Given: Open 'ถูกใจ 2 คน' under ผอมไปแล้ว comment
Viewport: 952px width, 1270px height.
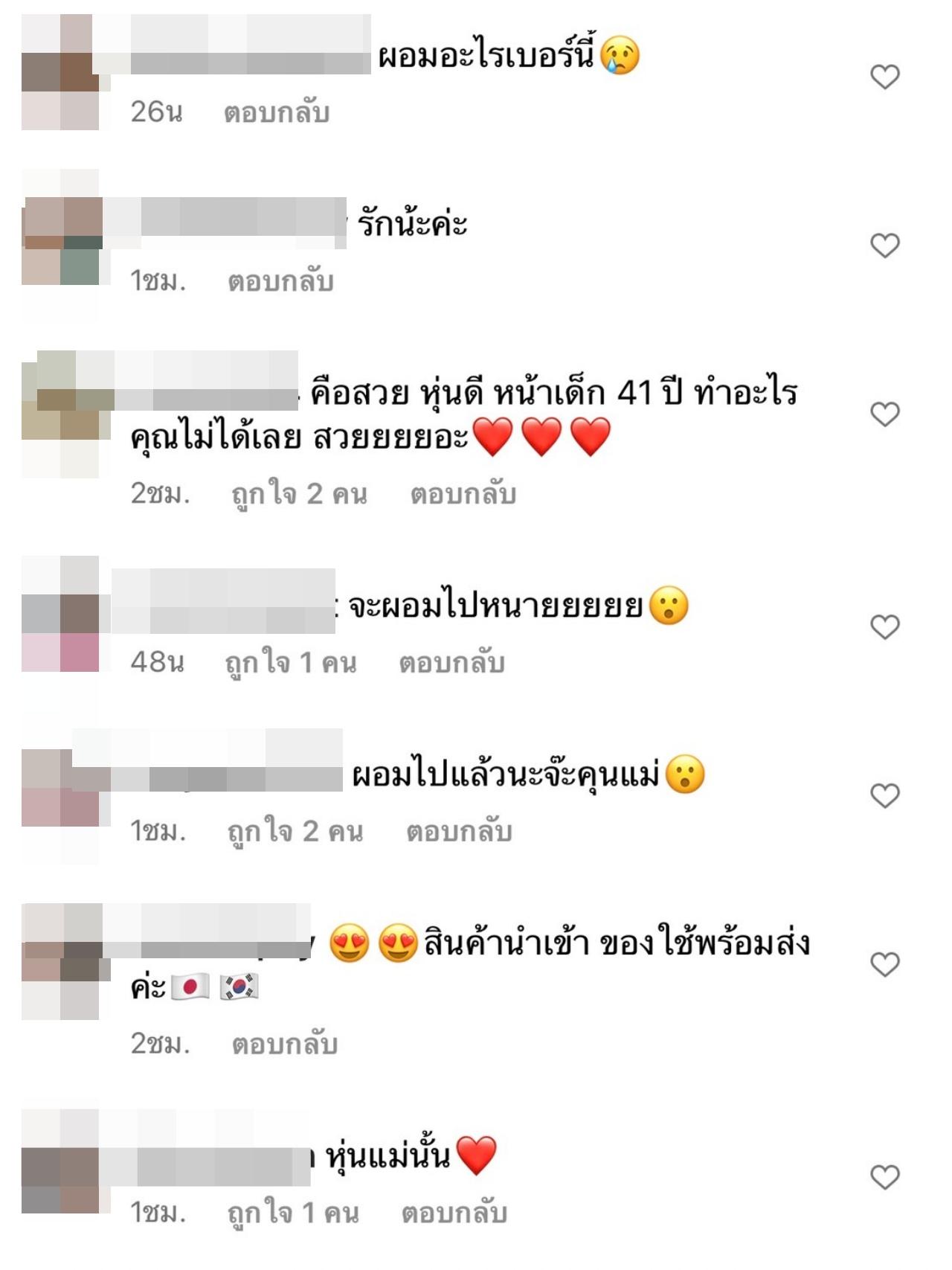Looking at the screenshot, I should click(x=295, y=831).
